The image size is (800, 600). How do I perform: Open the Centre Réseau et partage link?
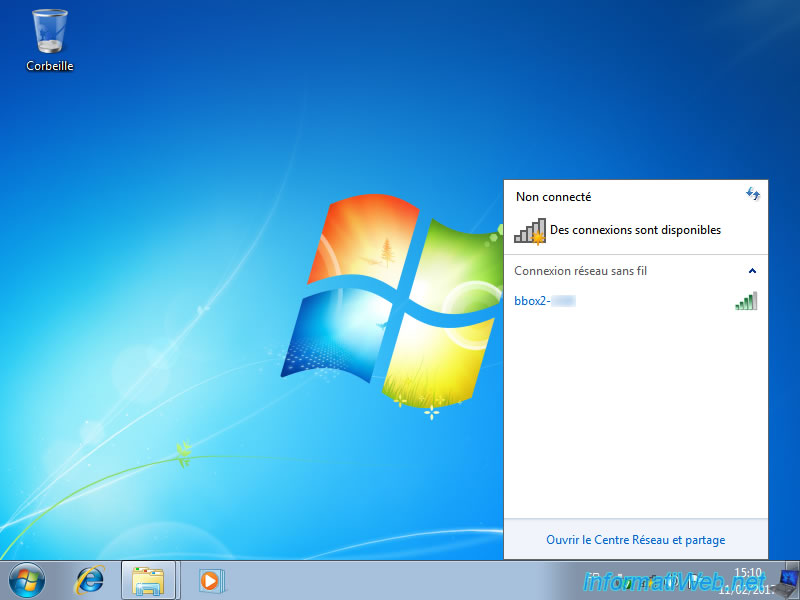[x=635, y=540]
